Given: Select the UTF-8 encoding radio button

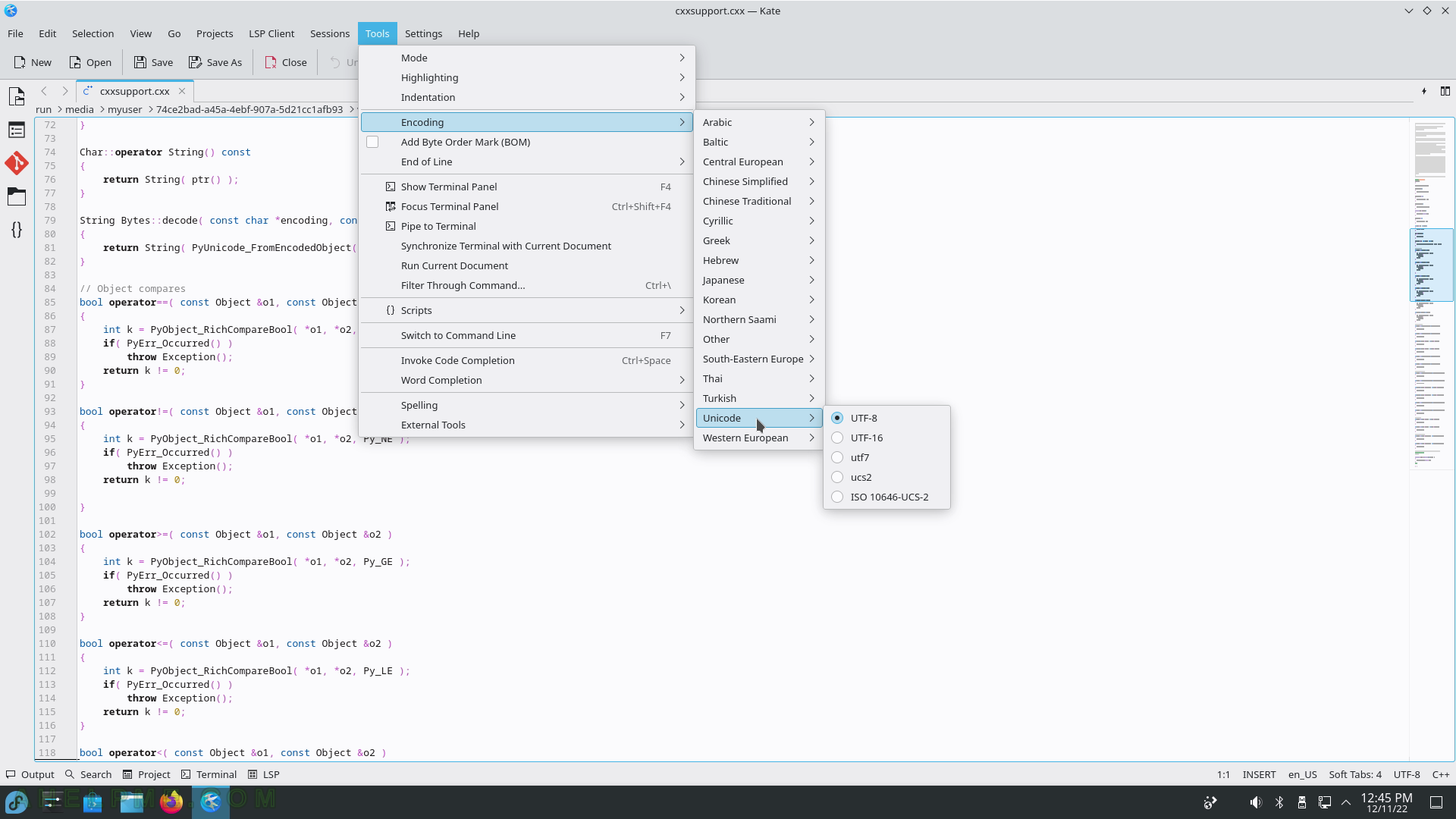Looking at the screenshot, I should [837, 418].
